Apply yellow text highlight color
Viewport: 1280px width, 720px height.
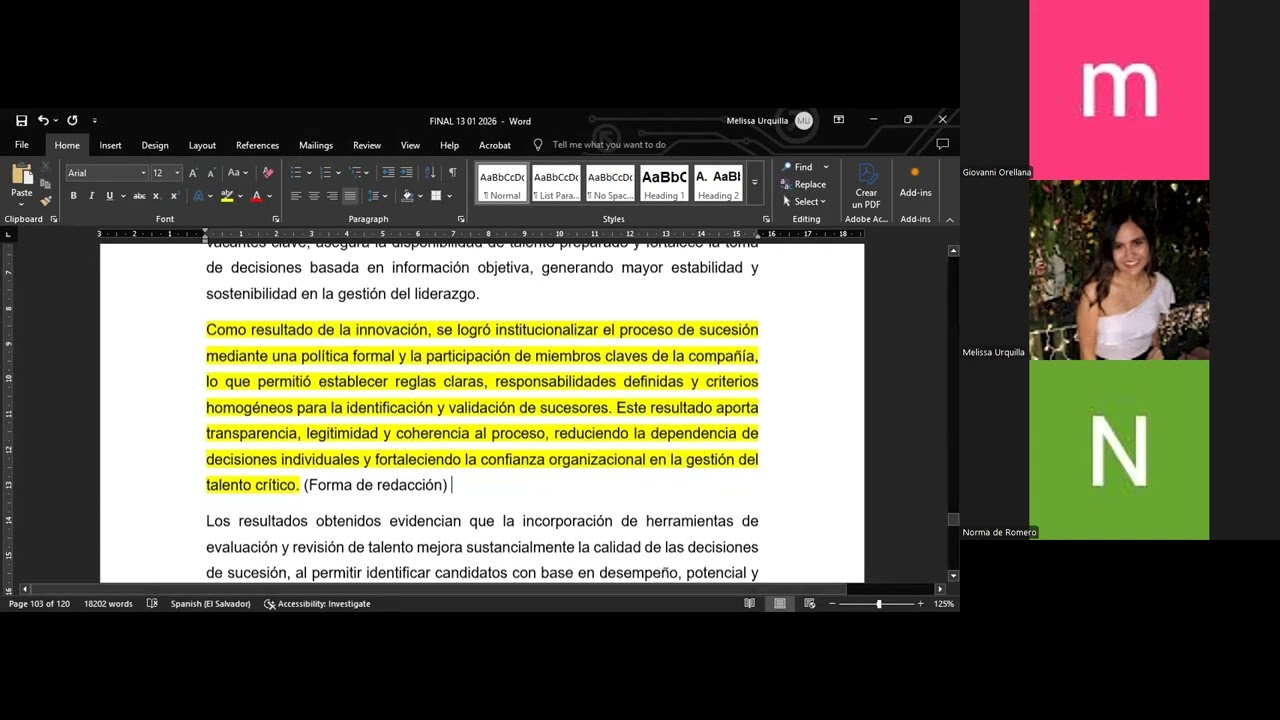point(227,196)
